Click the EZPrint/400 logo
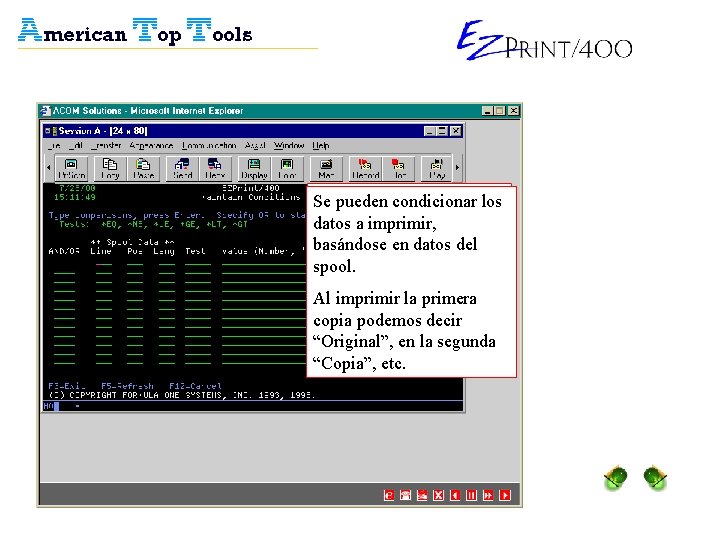Viewport: 720px width, 540px height. click(545, 40)
